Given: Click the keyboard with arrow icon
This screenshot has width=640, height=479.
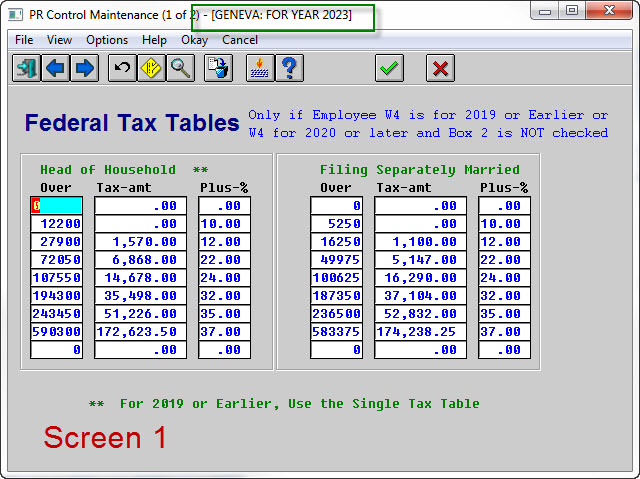Looking at the screenshot, I should click(x=260, y=68).
